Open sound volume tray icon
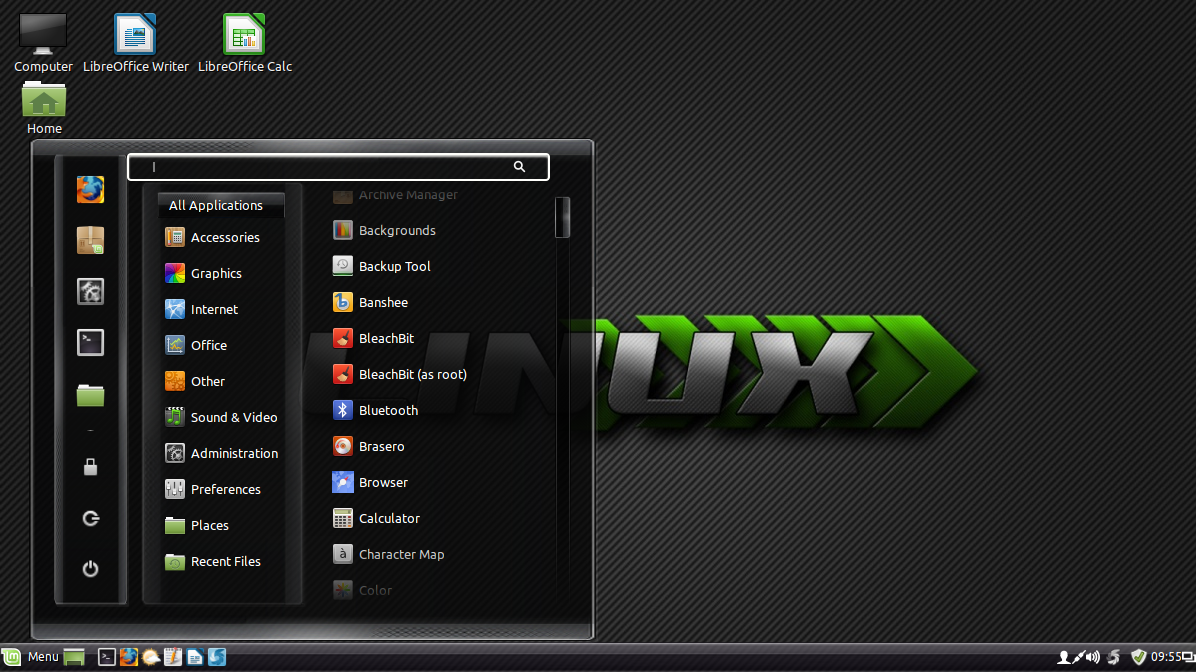Image resolution: width=1196 pixels, height=672 pixels. coord(1093,657)
